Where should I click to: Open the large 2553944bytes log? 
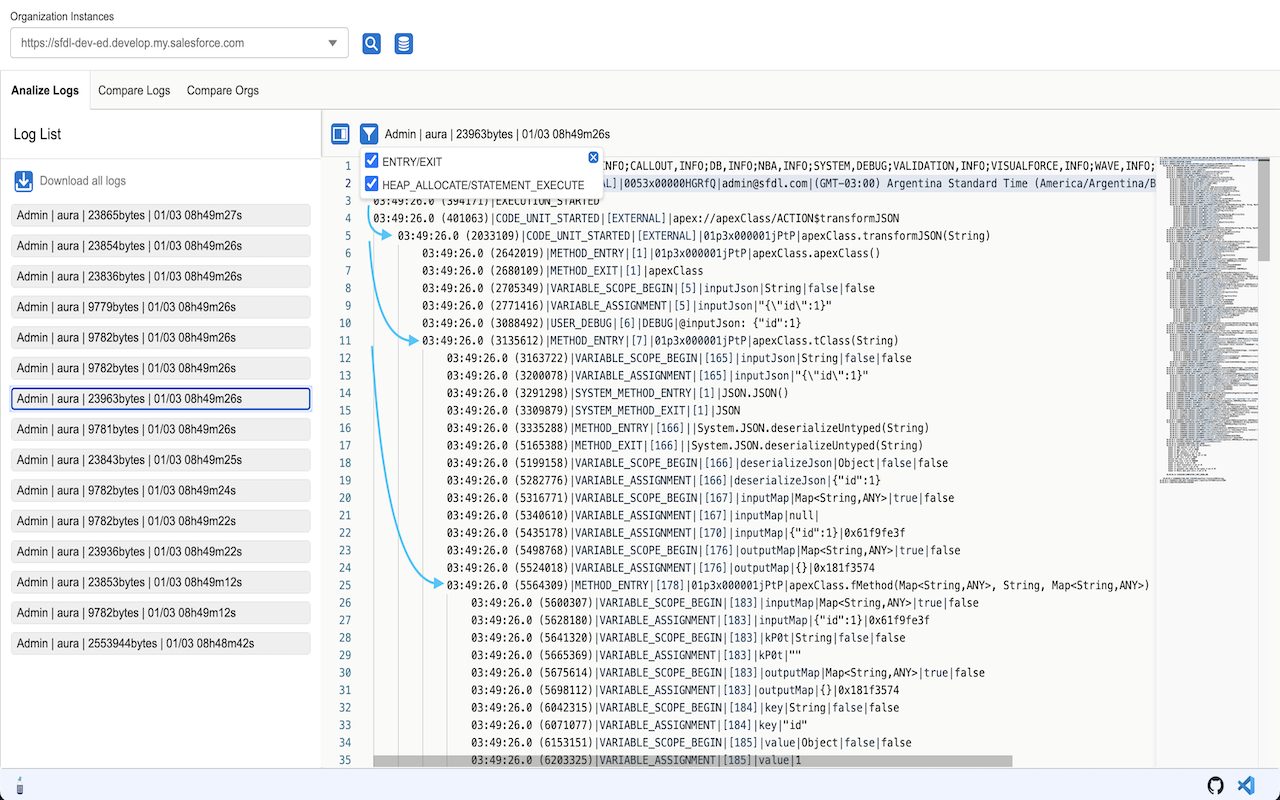161,644
